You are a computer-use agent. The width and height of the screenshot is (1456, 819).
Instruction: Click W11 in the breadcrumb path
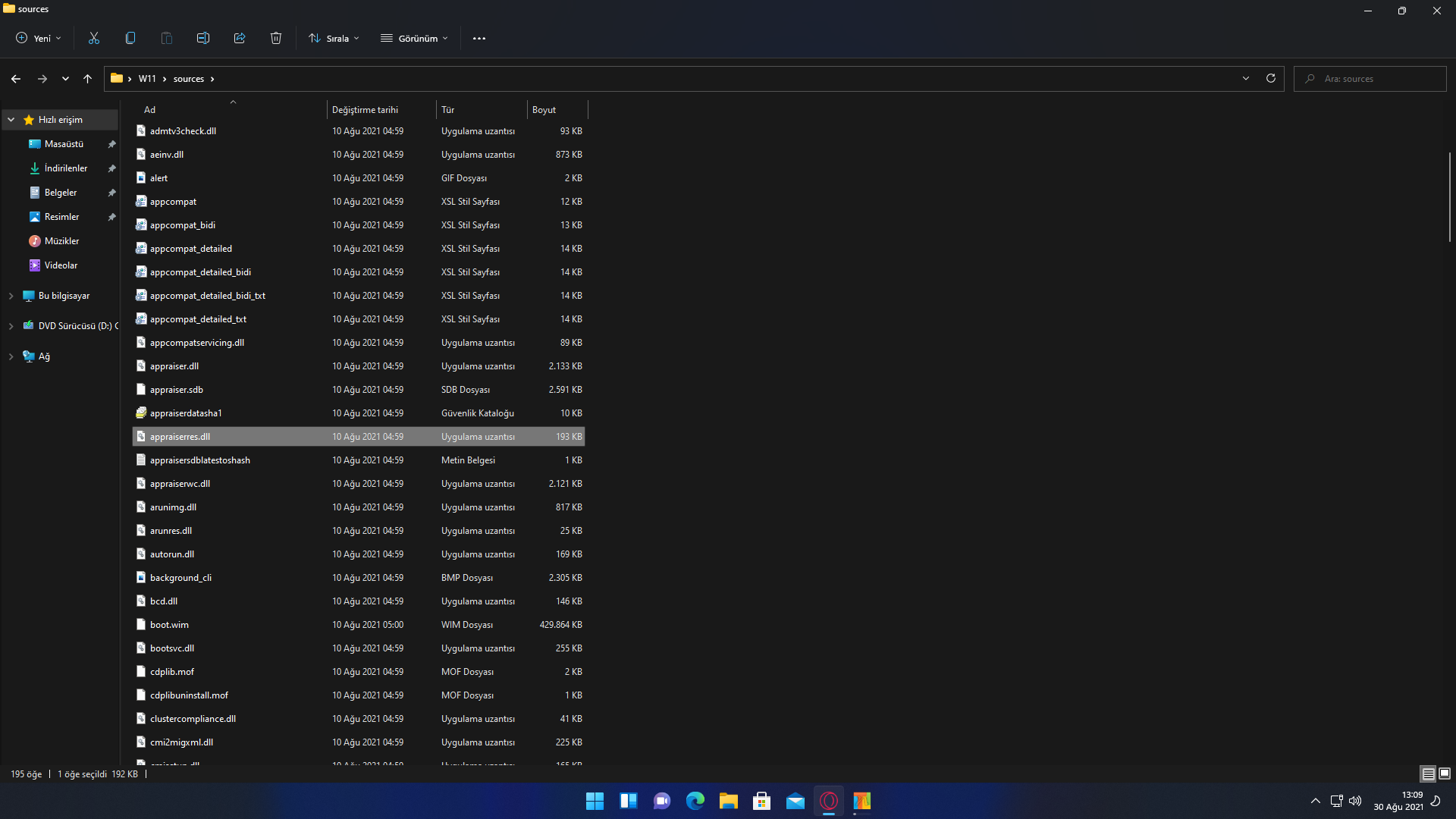147,79
